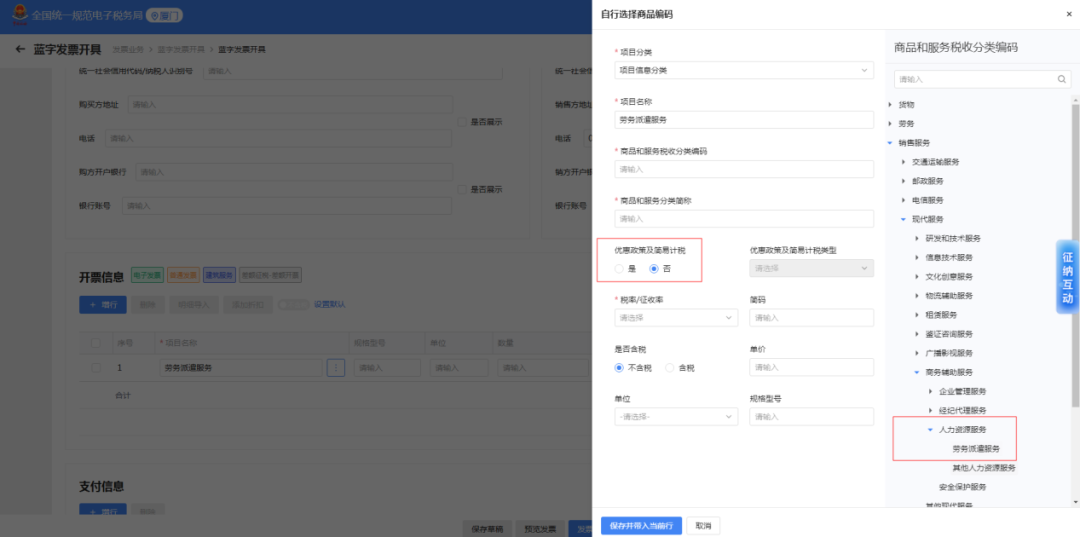Collapse the 商务辅助服务 node
1080x537 pixels.
coord(917,372)
